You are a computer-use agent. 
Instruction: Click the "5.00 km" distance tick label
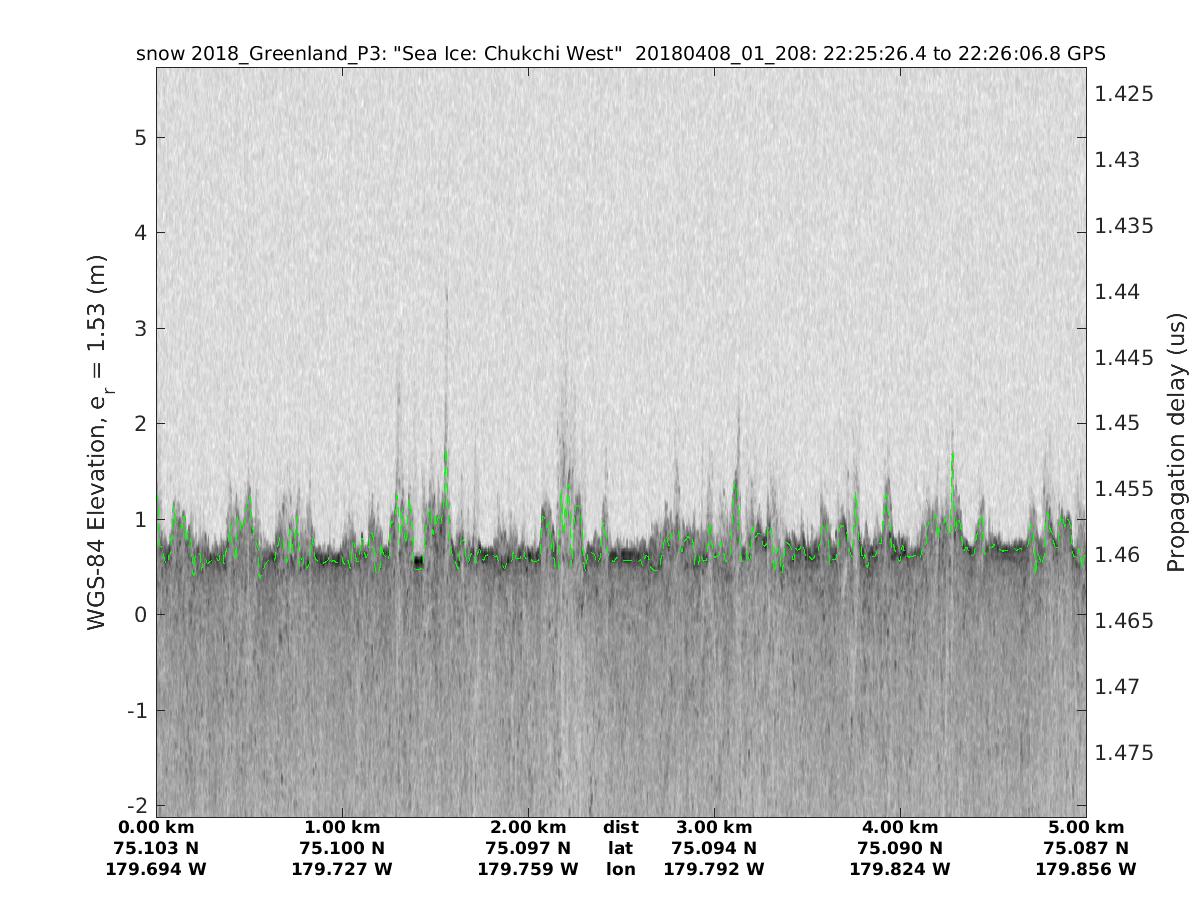(1086, 828)
